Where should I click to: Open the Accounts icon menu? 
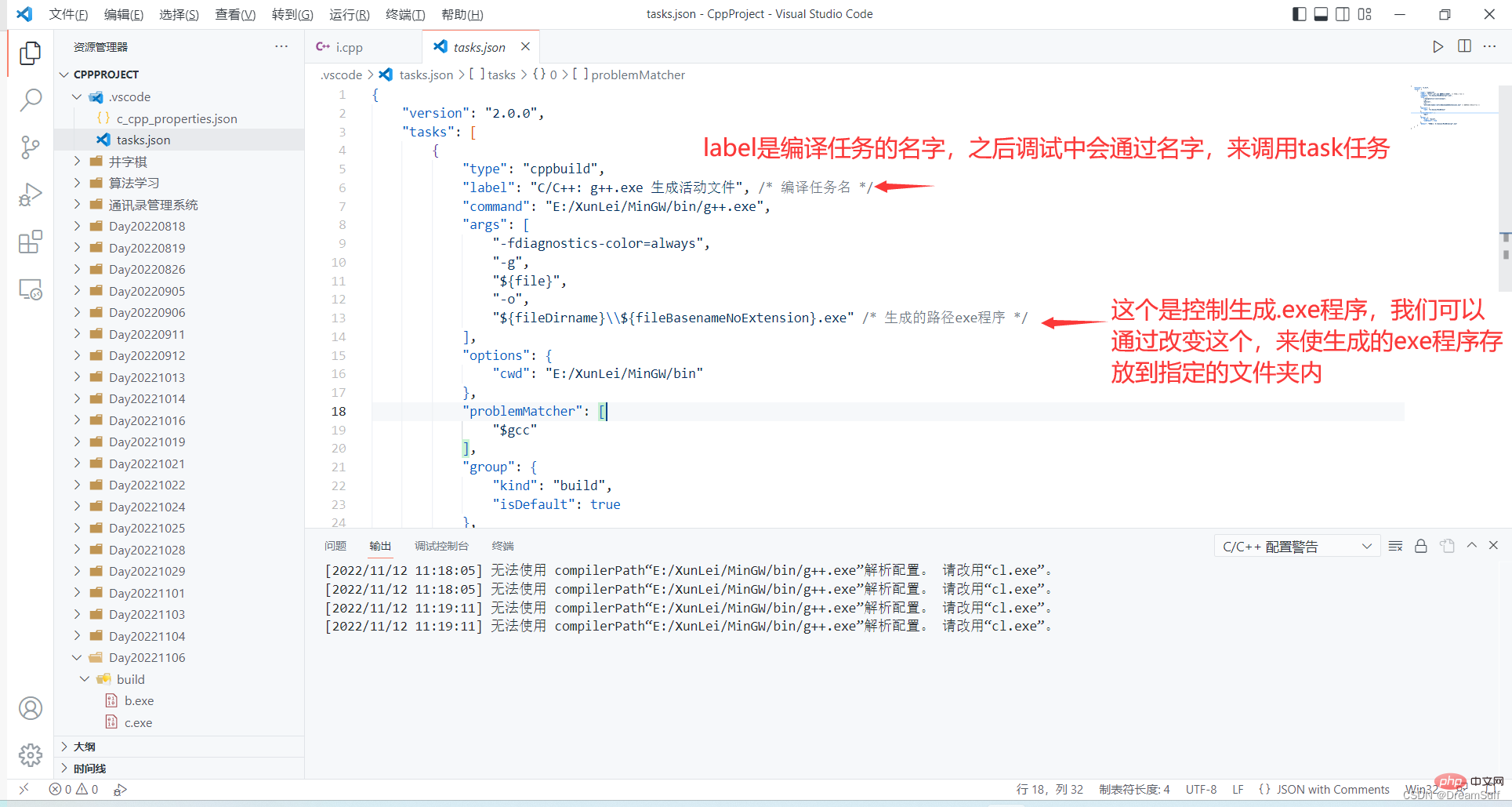(30, 708)
